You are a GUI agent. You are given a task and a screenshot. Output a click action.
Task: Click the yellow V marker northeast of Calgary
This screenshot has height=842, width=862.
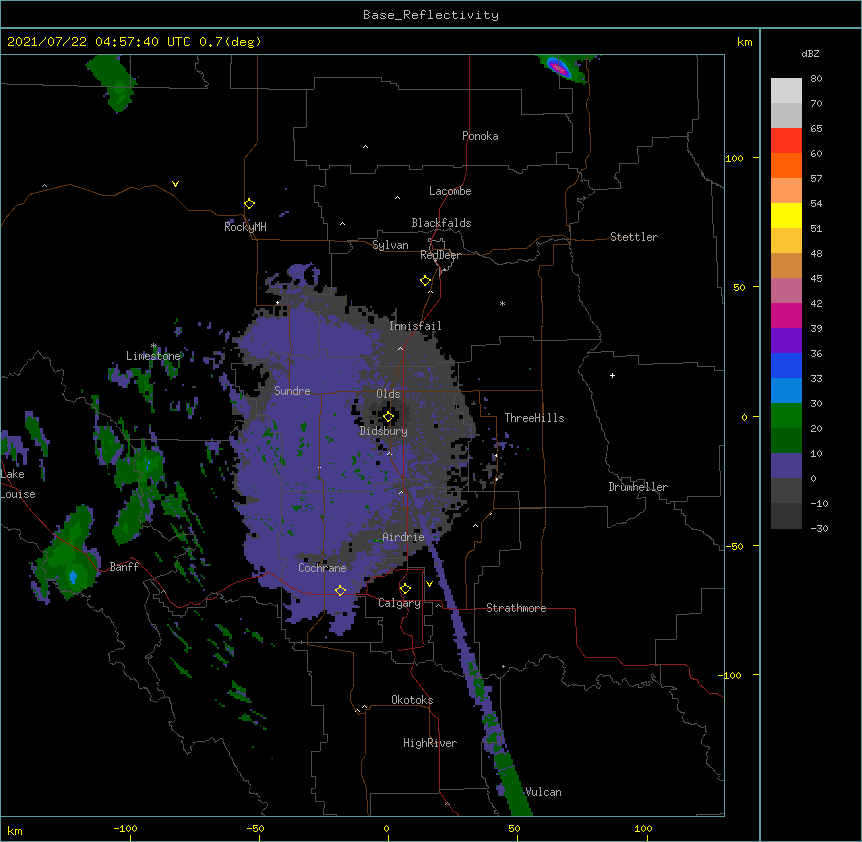point(429,584)
